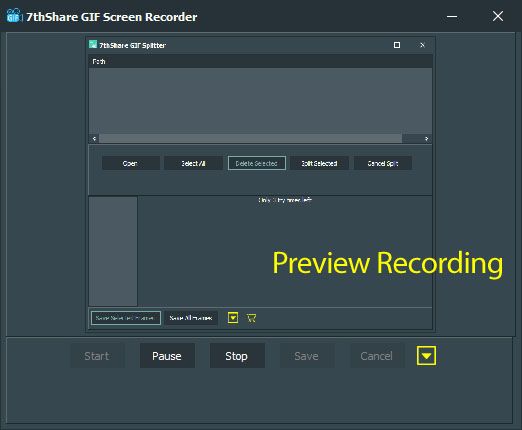Click the right scroll arrow in GIF Splitter list

426,139
